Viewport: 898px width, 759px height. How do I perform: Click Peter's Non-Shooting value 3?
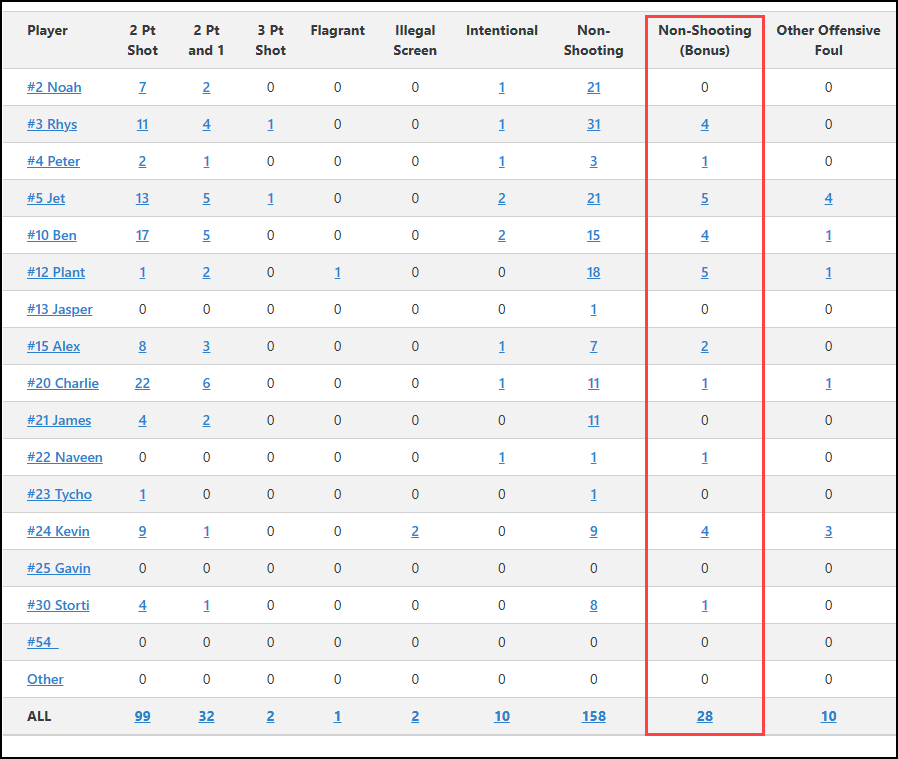[593, 162]
